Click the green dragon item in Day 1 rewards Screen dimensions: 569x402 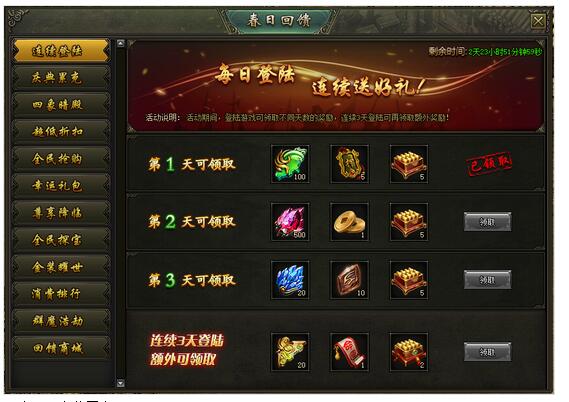point(290,164)
